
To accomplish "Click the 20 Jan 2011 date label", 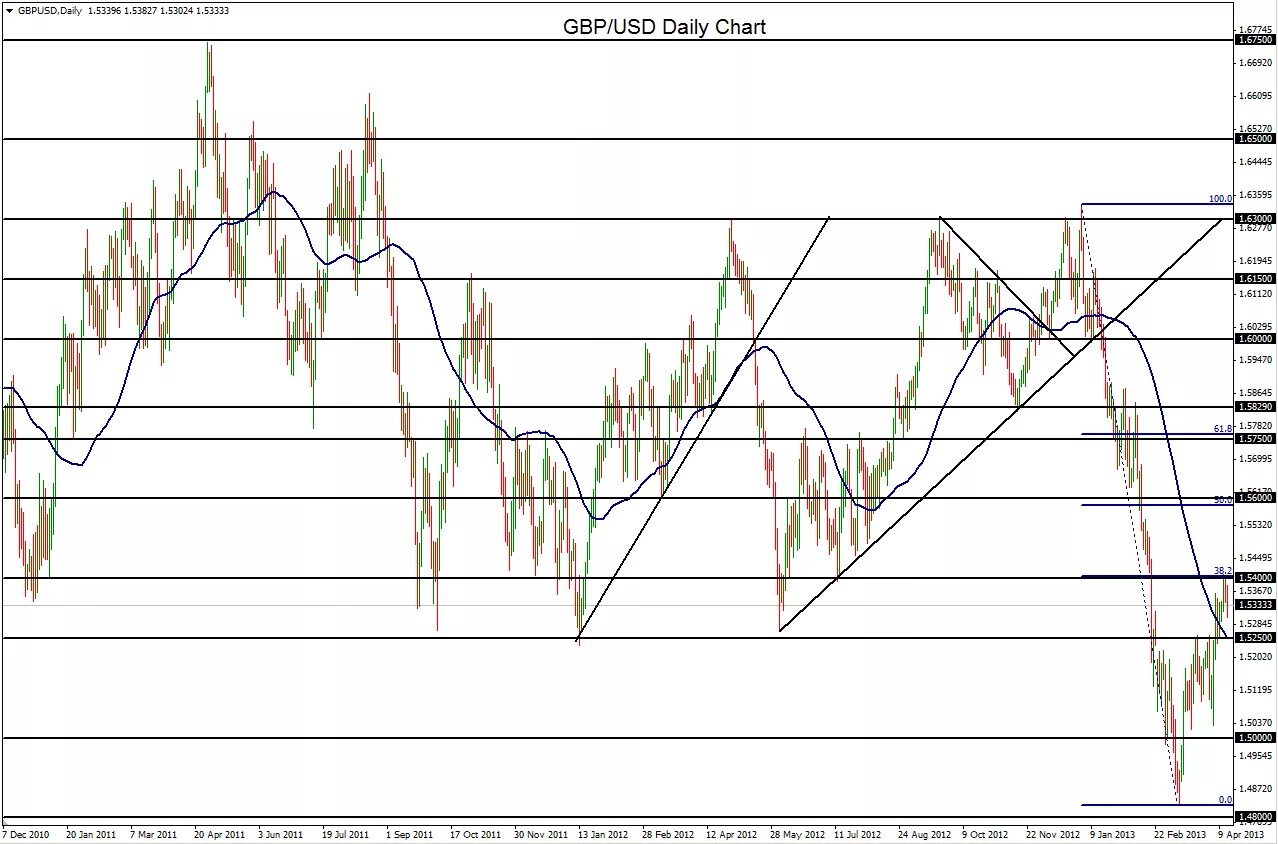I will (91, 833).
